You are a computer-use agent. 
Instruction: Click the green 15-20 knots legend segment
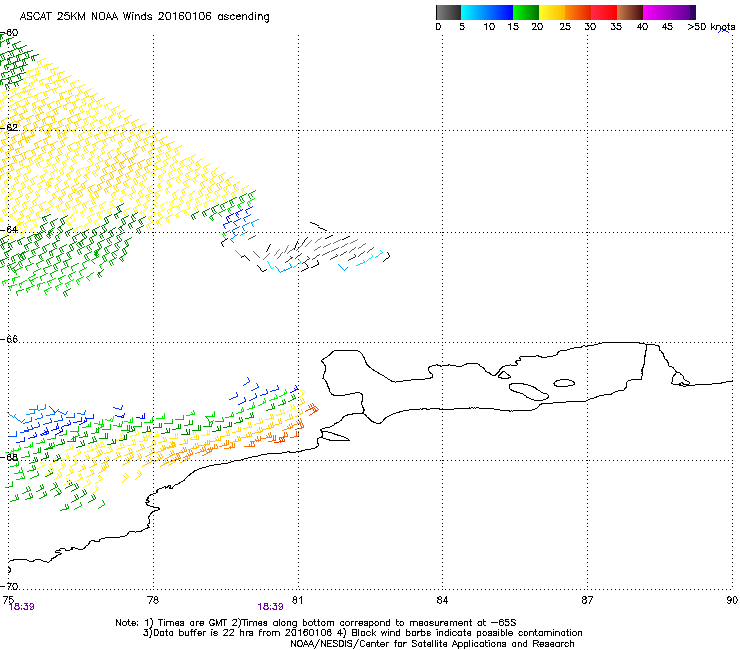pos(526,12)
